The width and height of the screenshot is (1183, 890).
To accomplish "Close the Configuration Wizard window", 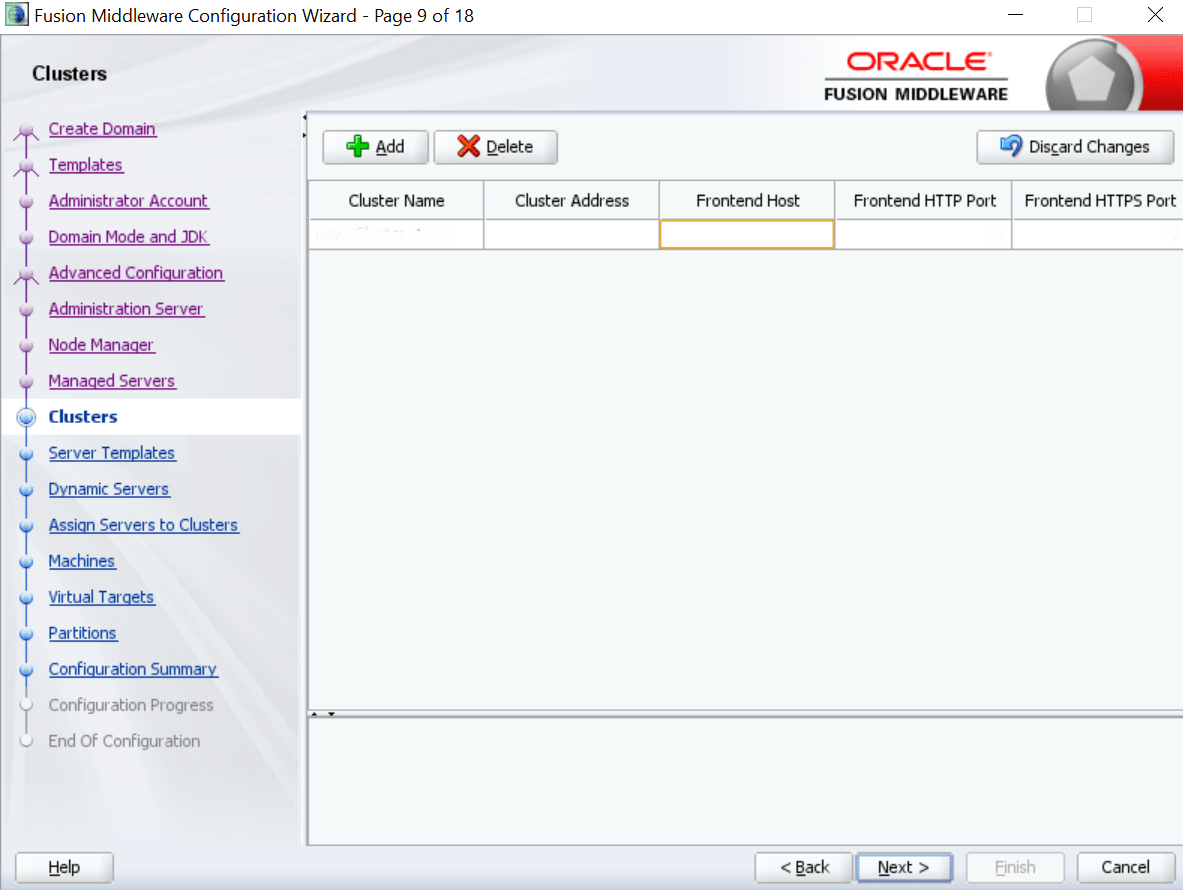I will coord(1155,15).
